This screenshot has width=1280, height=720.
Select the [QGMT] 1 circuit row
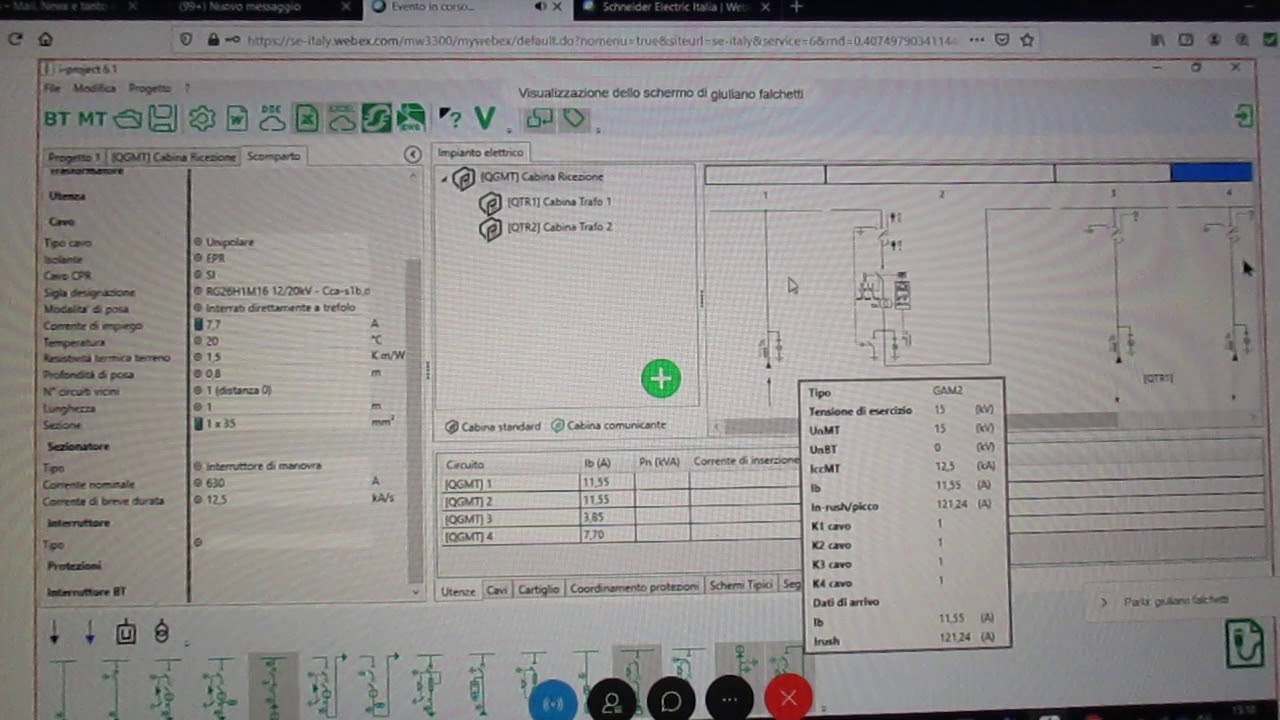pos(618,483)
